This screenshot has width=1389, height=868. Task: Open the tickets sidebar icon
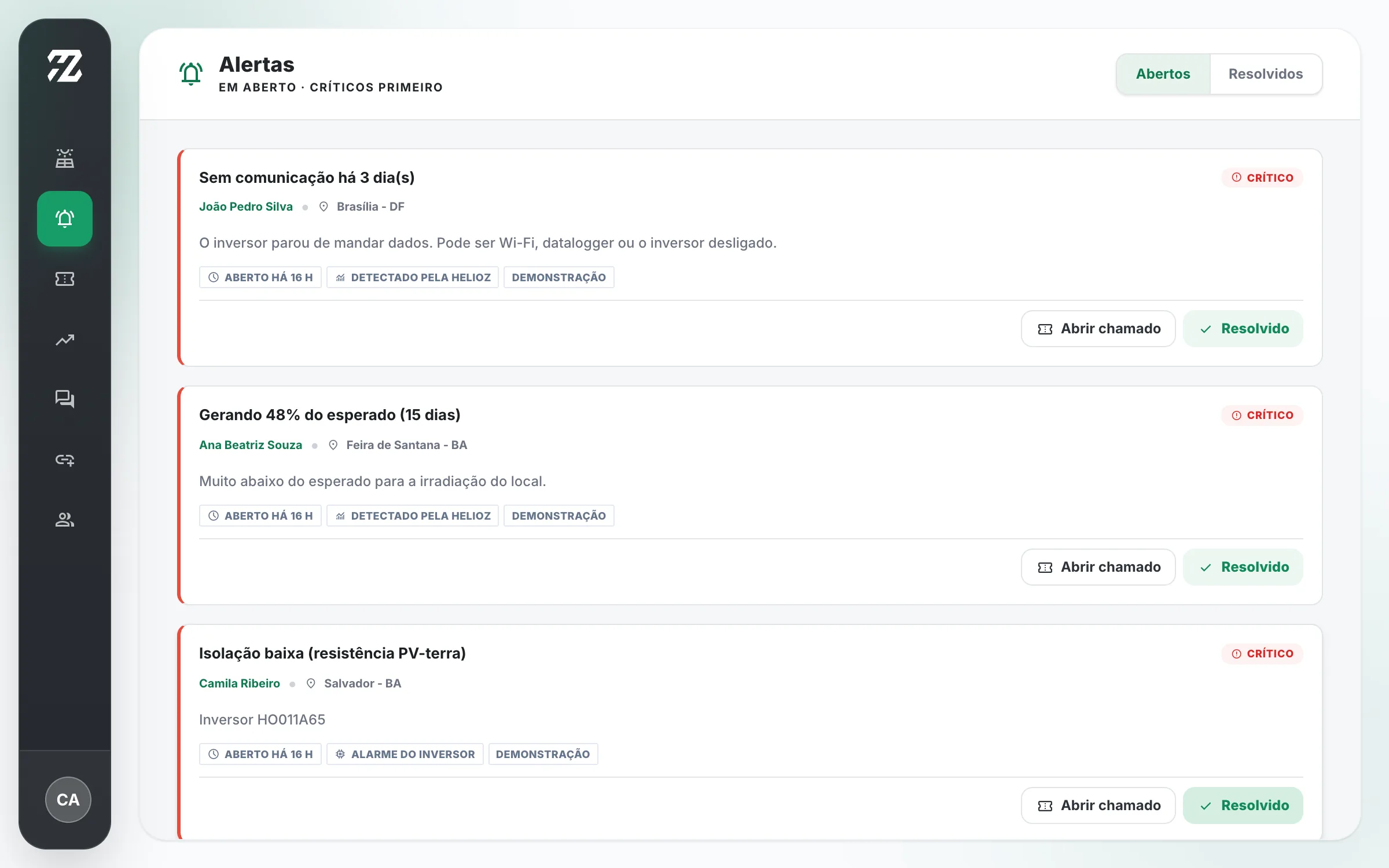[x=65, y=279]
